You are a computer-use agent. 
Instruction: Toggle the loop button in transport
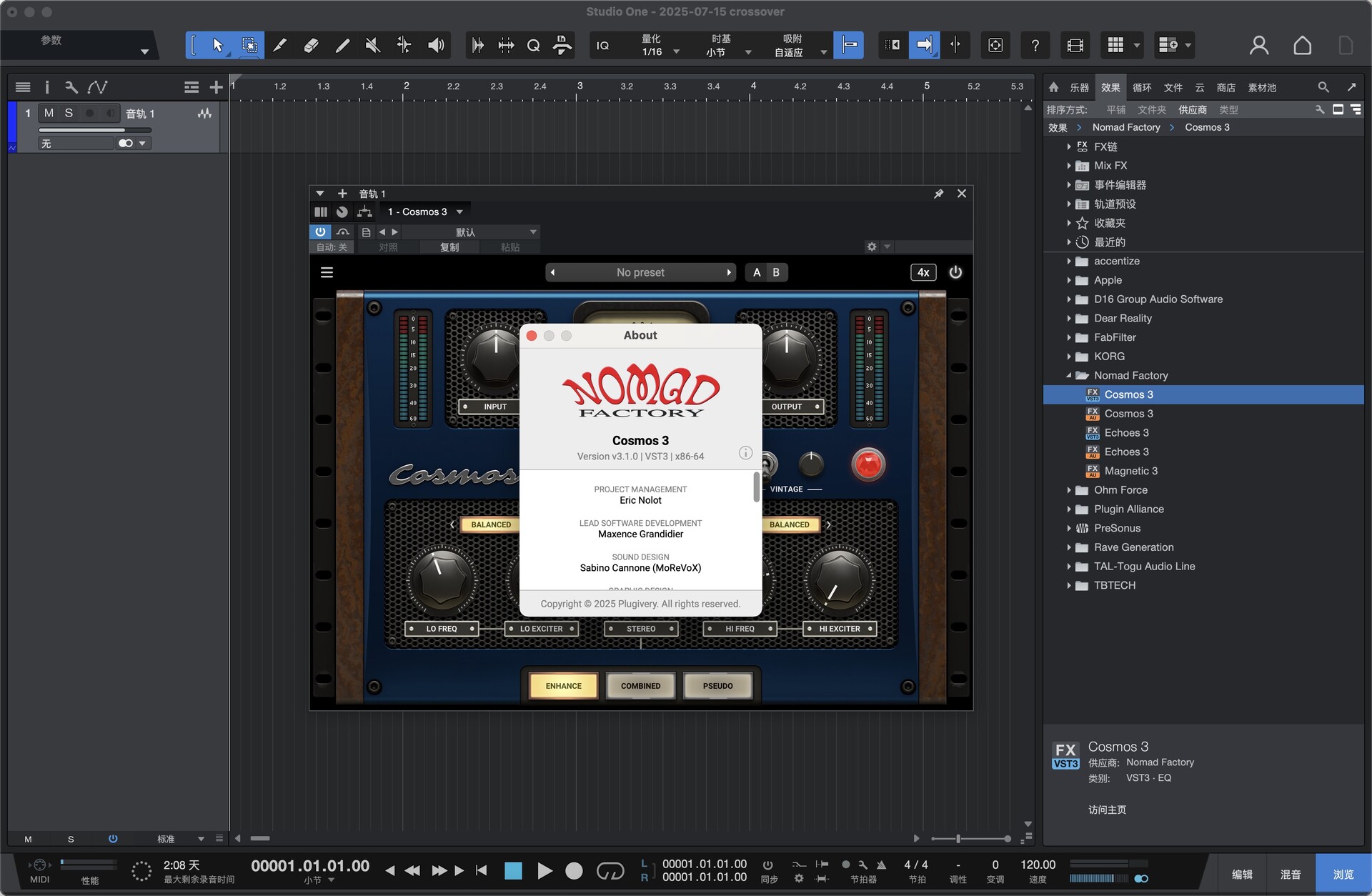coord(610,871)
